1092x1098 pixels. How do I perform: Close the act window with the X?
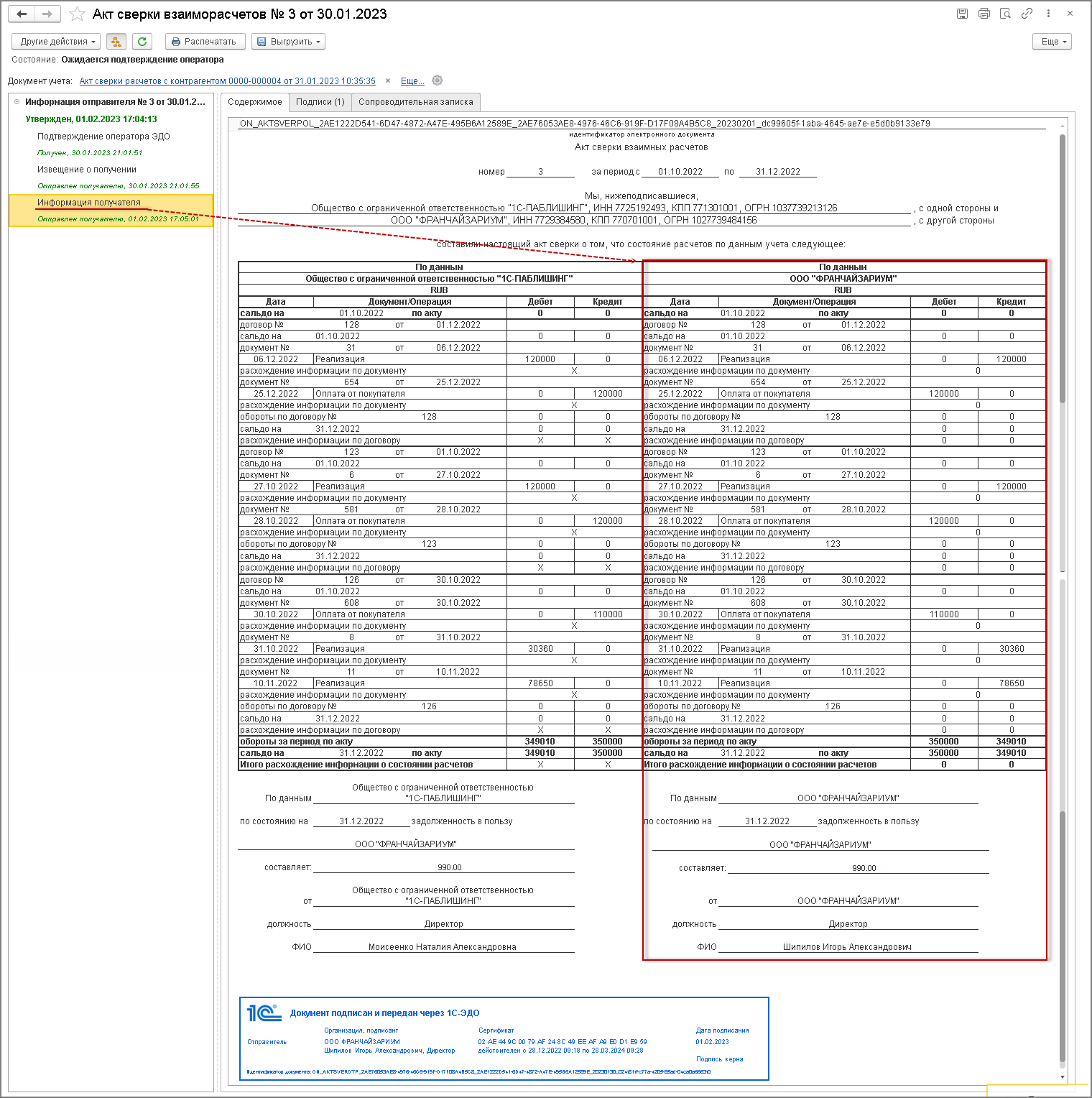1070,14
